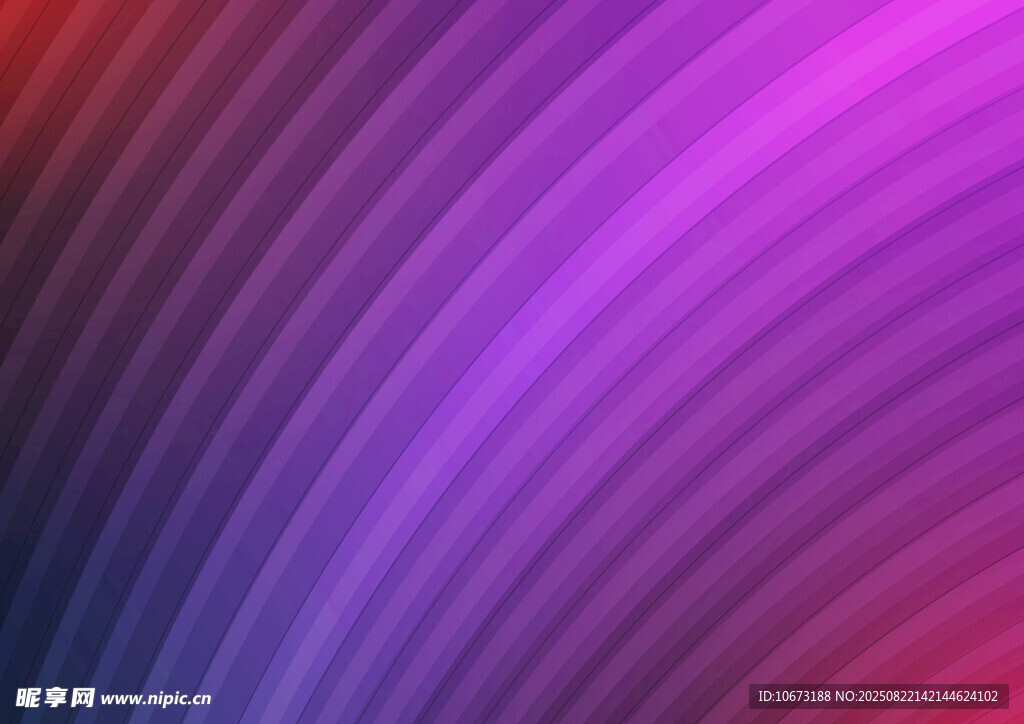Click the pink-red bottom-right corner

click(1005, 660)
